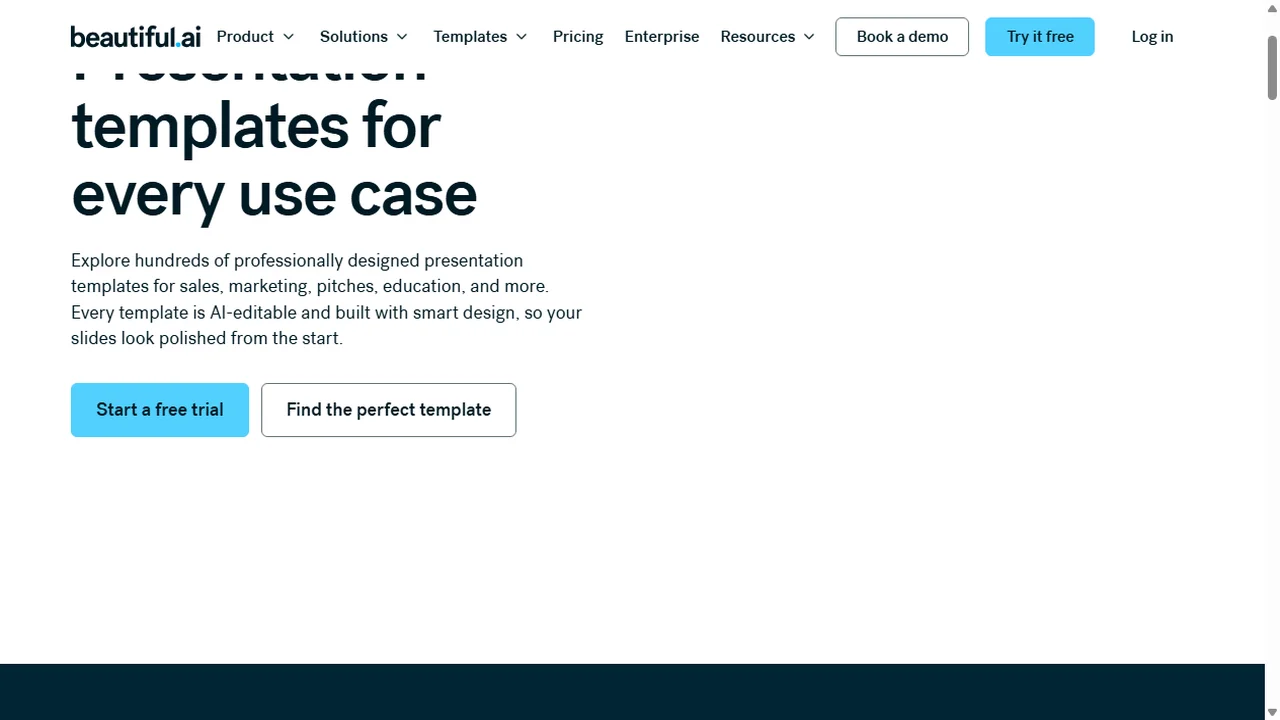The height and width of the screenshot is (720, 1280).
Task: Click the page scrollbar thumb
Action: tap(1272, 67)
